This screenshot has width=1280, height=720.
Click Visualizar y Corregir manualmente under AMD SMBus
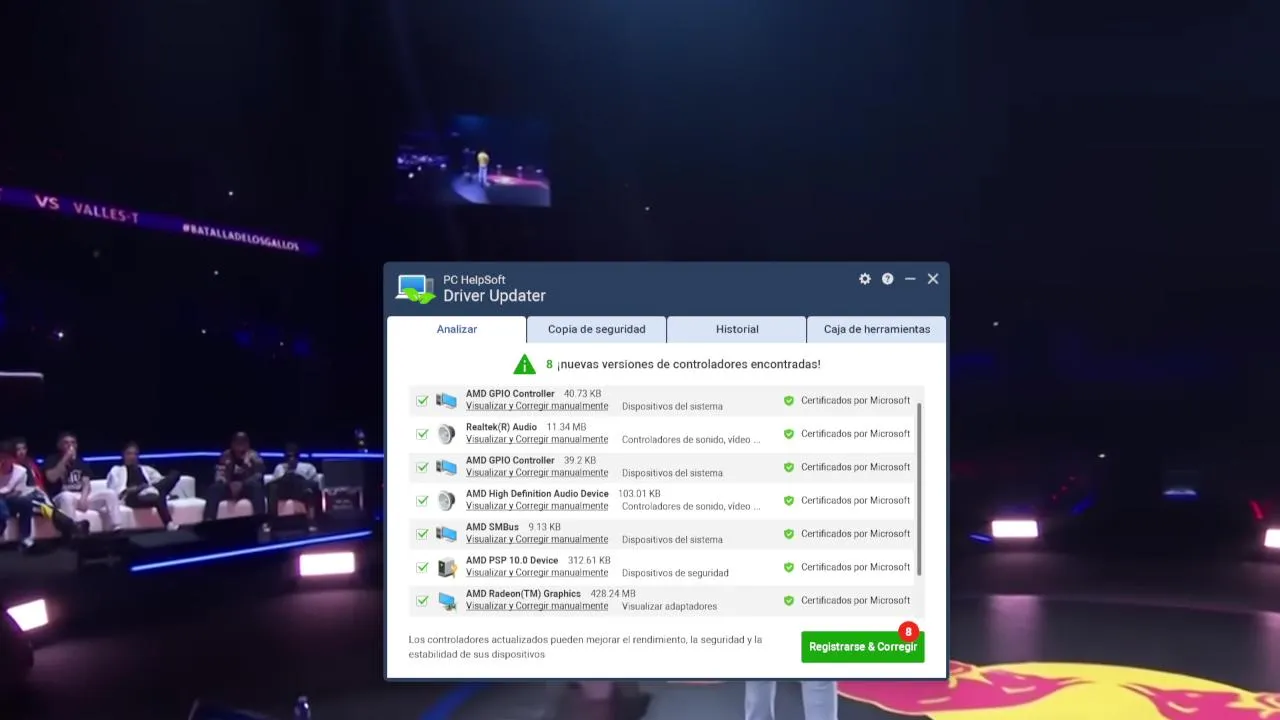click(537, 540)
